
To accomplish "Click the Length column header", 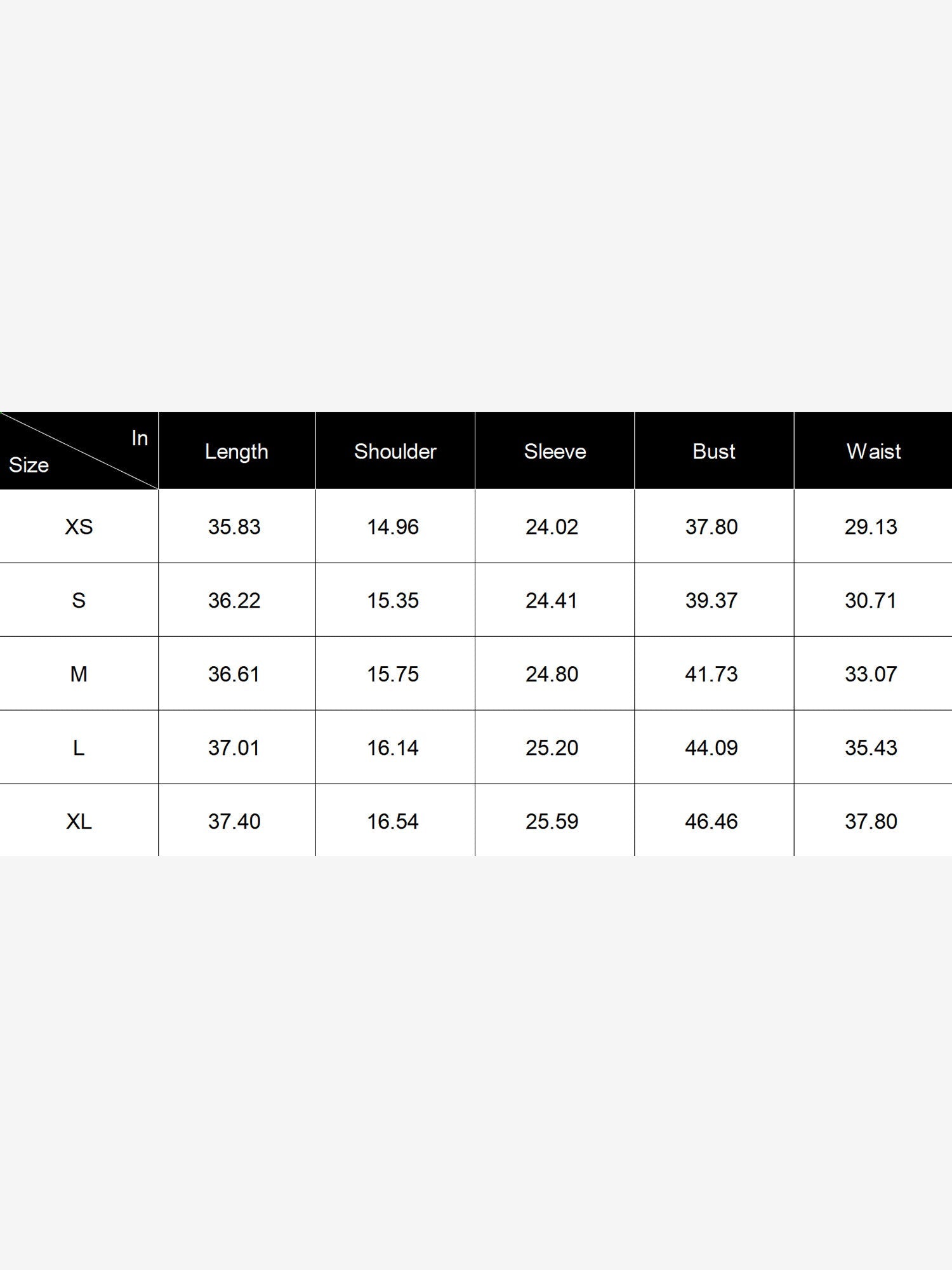I will [236, 451].
